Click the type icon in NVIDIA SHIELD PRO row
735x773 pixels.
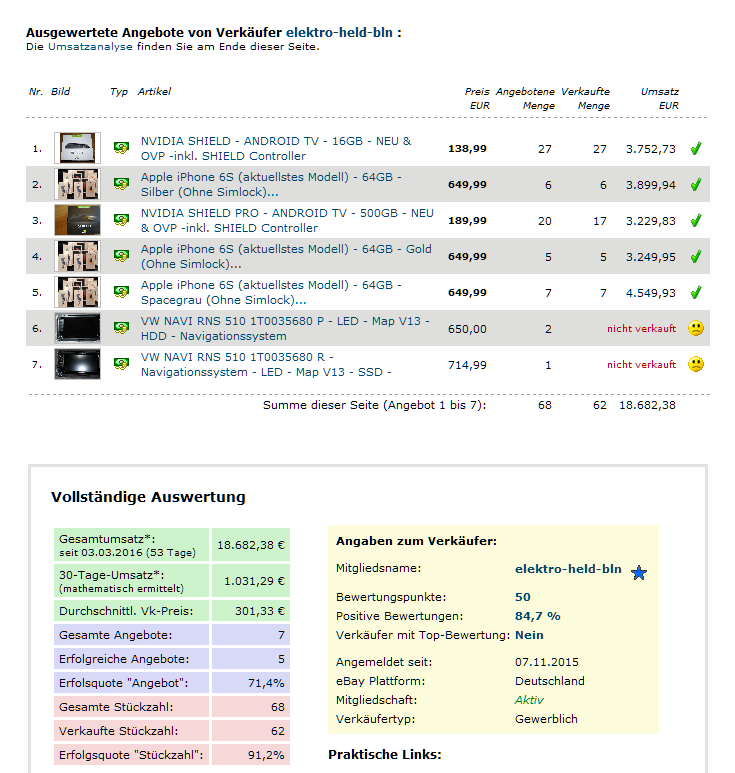coord(121,219)
